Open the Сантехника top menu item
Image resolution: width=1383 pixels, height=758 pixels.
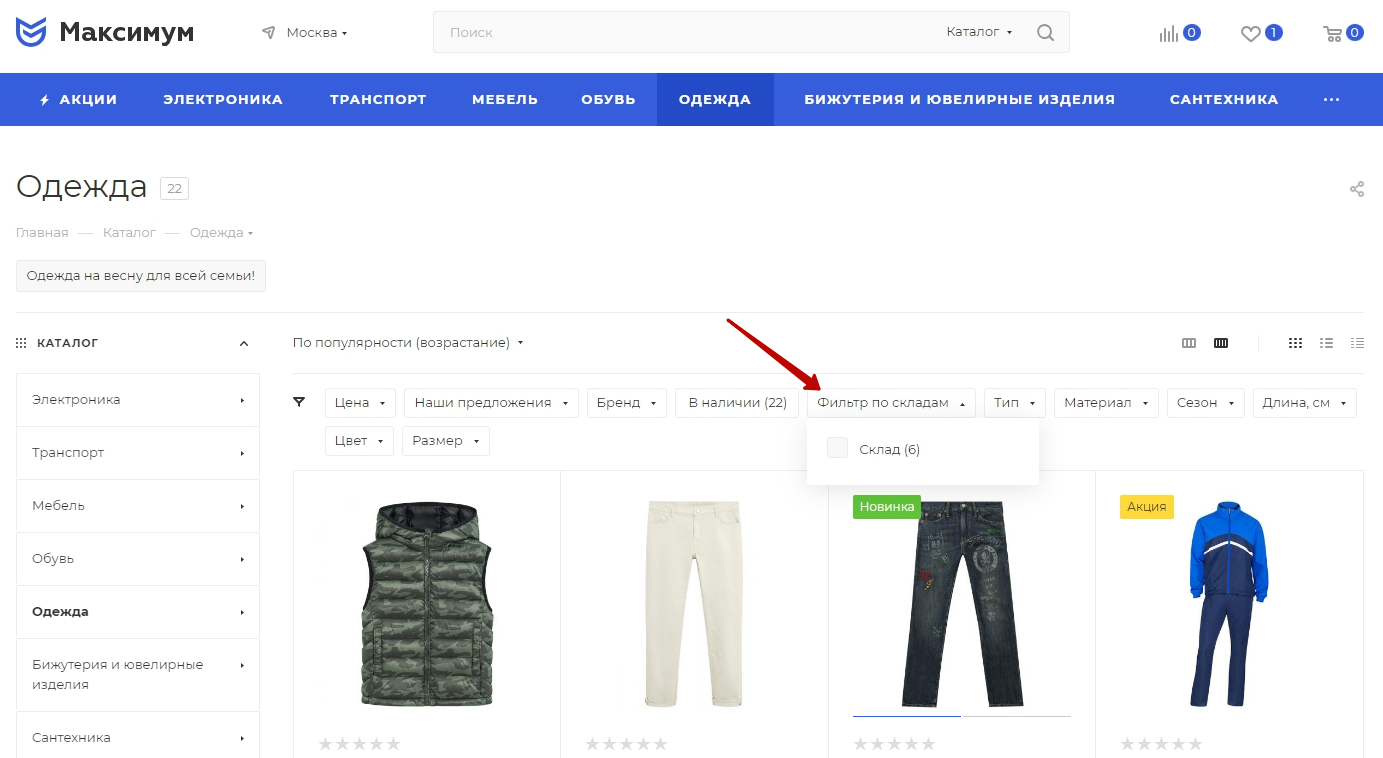tap(1224, 100)
